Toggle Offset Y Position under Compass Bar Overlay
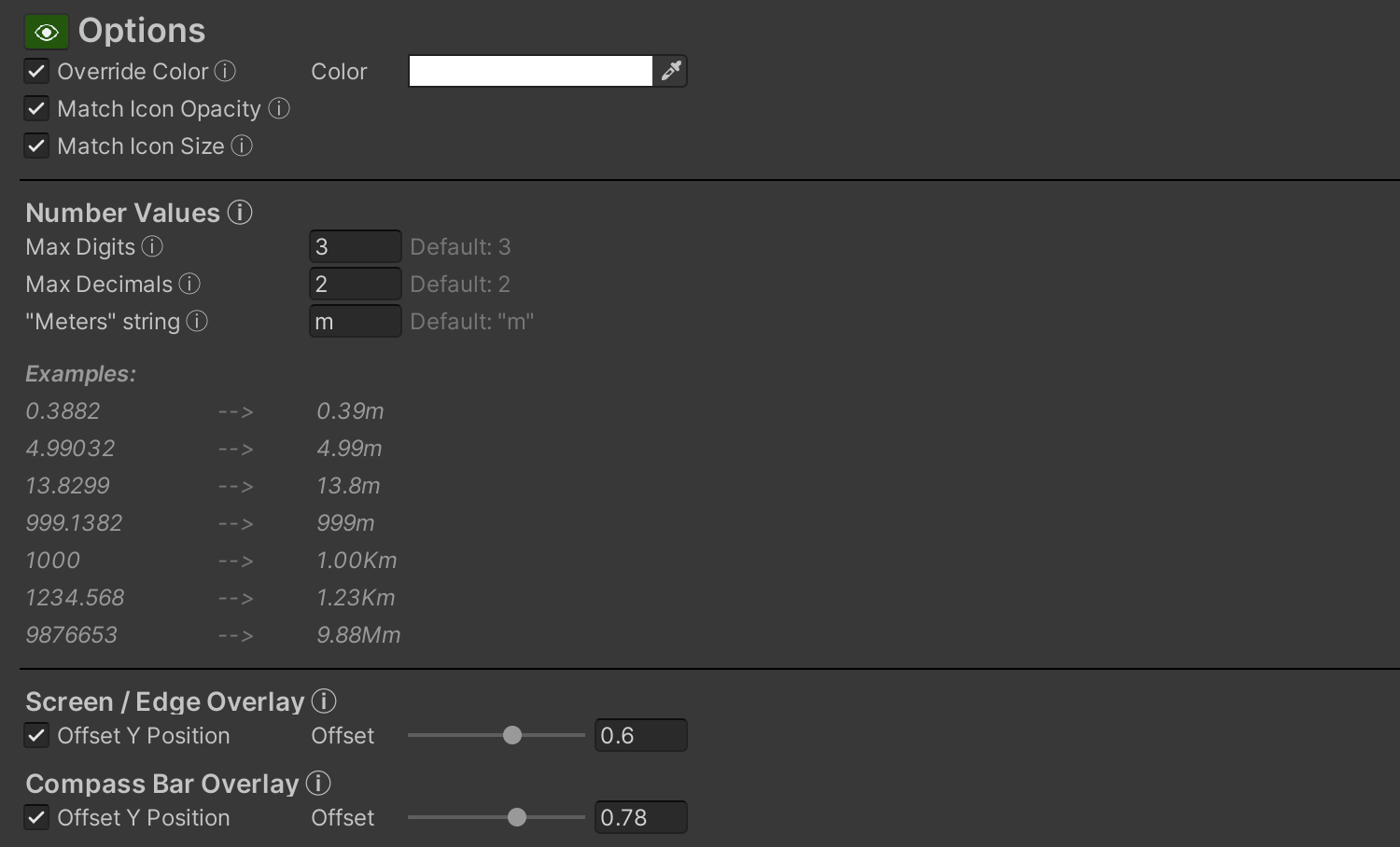The height and width of the screenshot is (847, 1400). pos(36,817)
